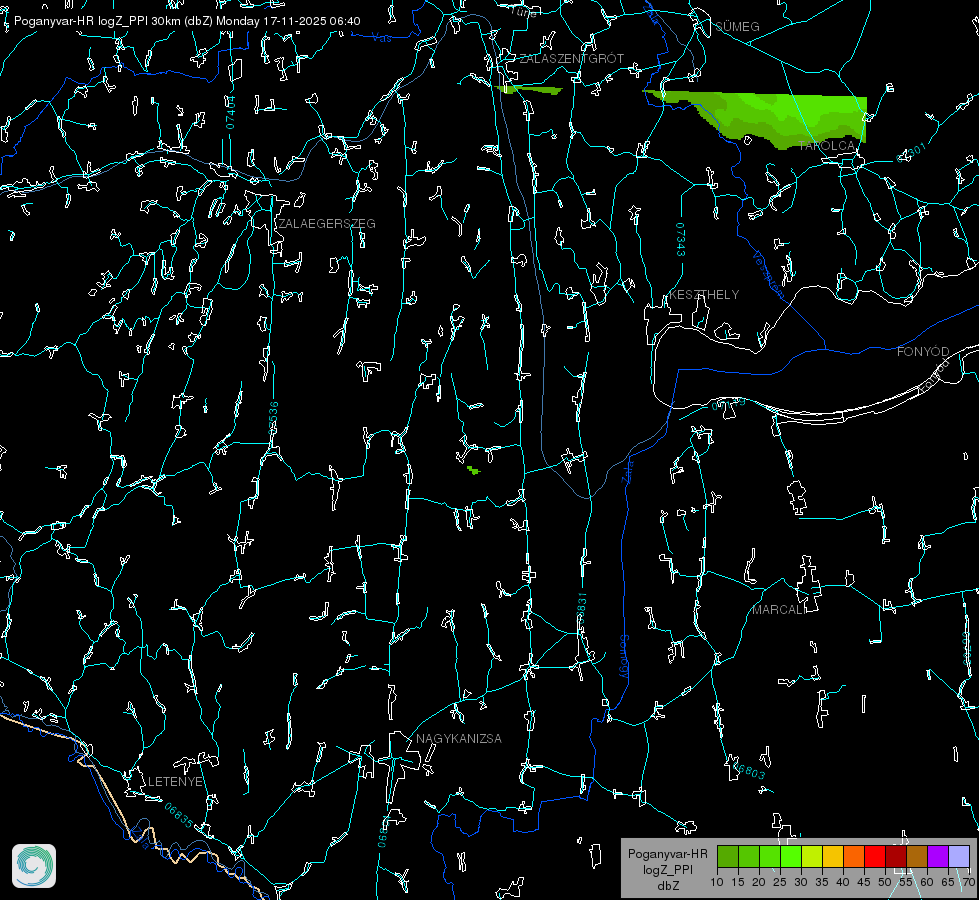Select the 55-60 dBZ brown swatch
This screenshot has height=900, width=979.
point(917,856)
